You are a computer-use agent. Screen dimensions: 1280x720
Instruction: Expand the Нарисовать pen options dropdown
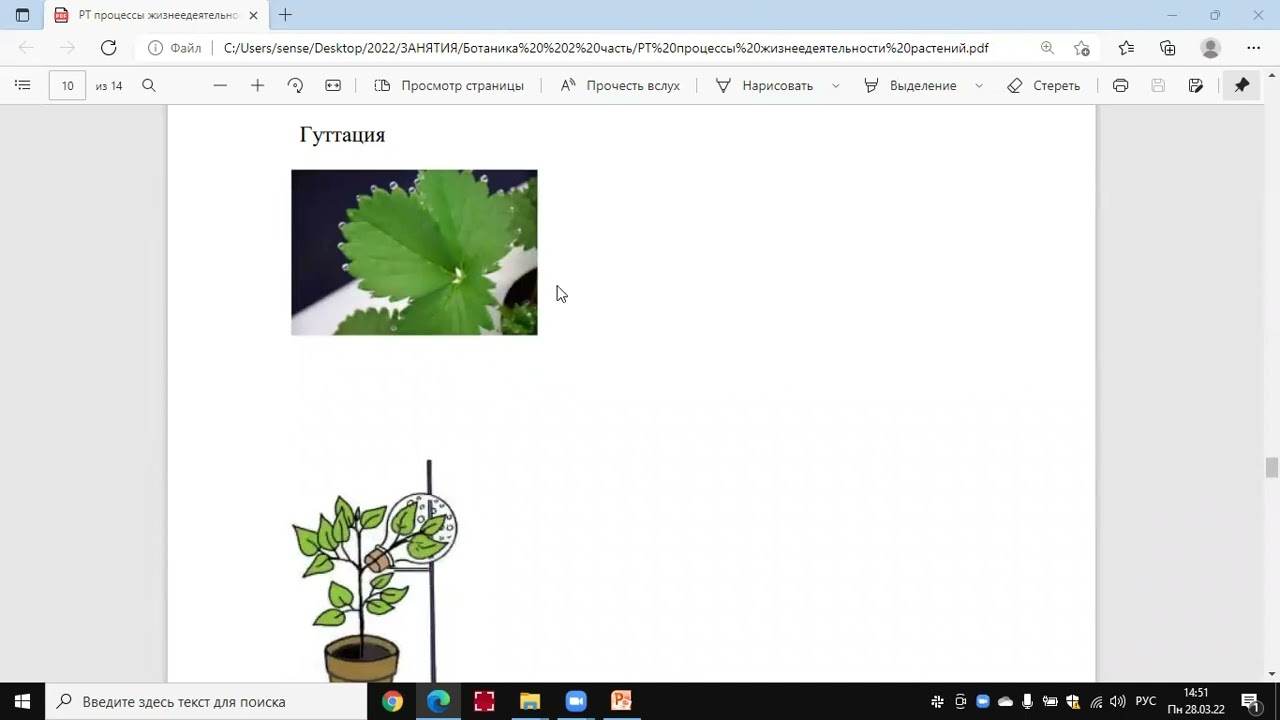pyautogui.click(x=834, y=86)
